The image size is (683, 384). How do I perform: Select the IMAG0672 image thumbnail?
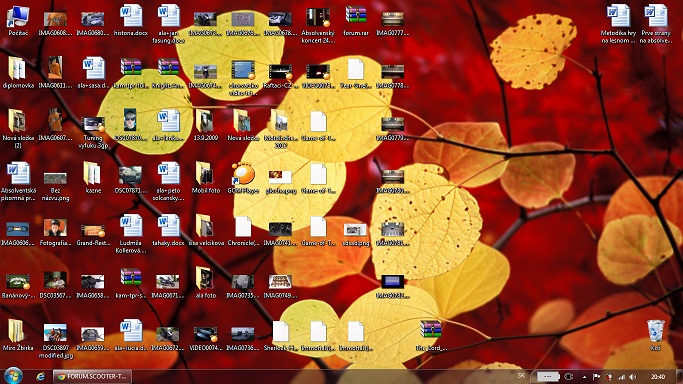tap(168, 339)
